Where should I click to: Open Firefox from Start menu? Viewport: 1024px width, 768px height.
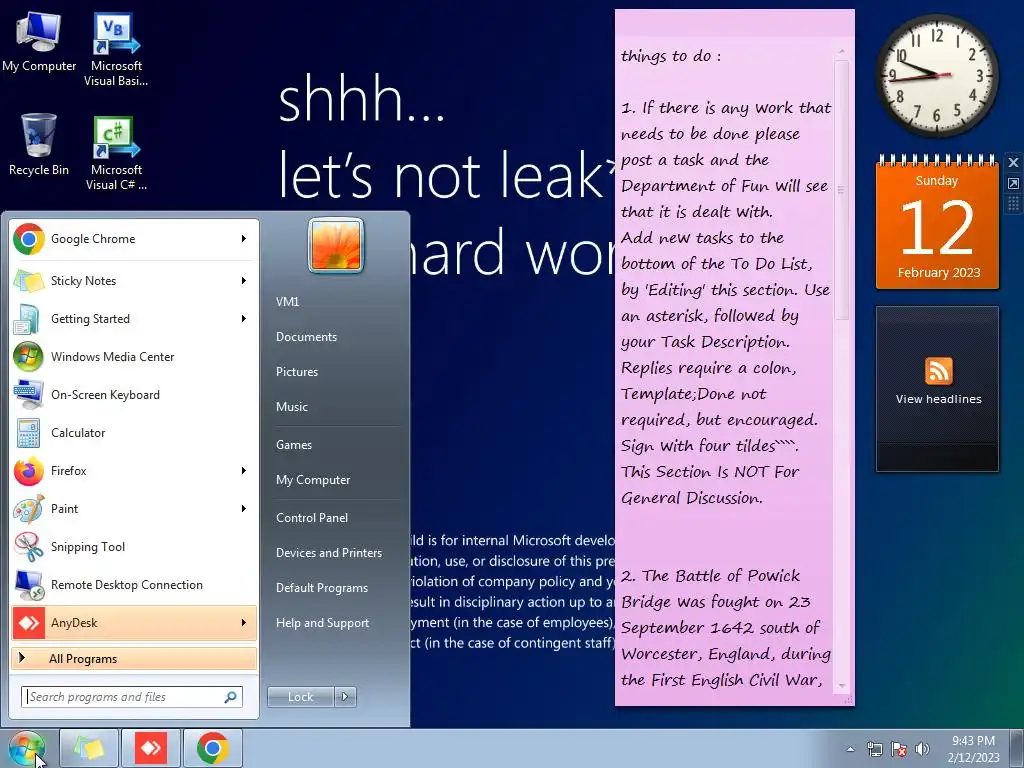[134, 471]
